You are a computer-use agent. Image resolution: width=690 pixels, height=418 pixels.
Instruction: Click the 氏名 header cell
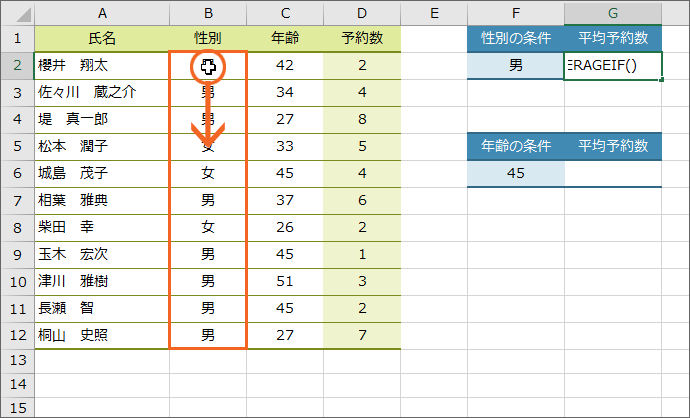click(x=102, y=39)
